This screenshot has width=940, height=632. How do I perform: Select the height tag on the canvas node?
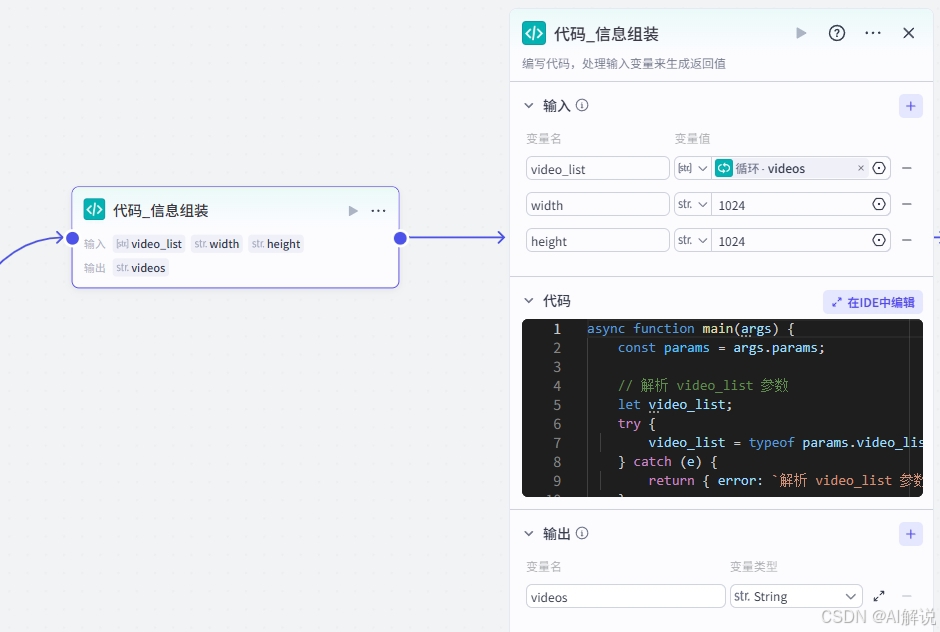tap(276, 243)
